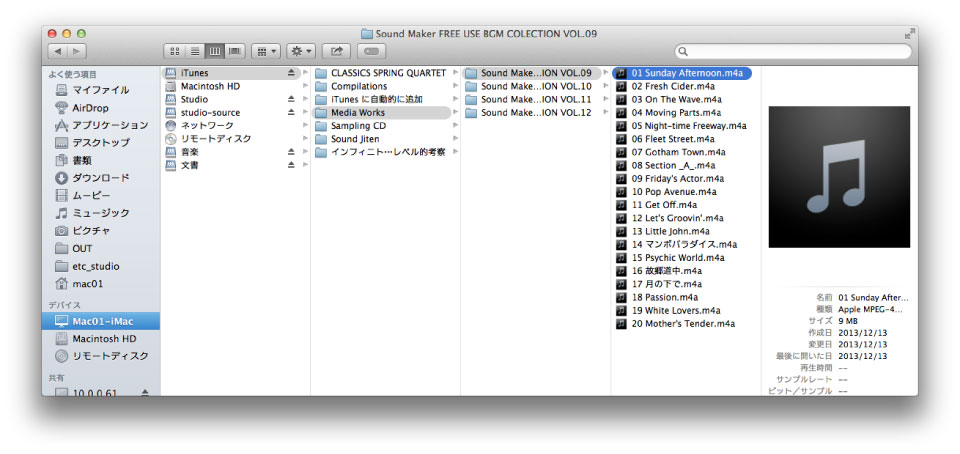Eject the 音楽 volume
This screenshot has height=454, width=960.
(x=291, y=152)
